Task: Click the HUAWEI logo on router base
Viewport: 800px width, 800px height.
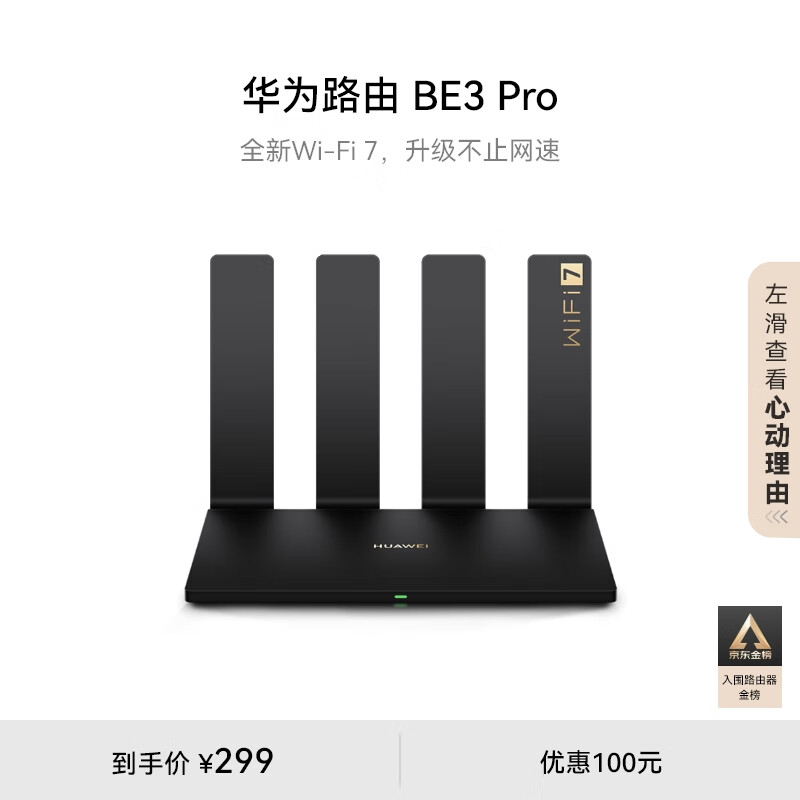Action: (401, 546)
